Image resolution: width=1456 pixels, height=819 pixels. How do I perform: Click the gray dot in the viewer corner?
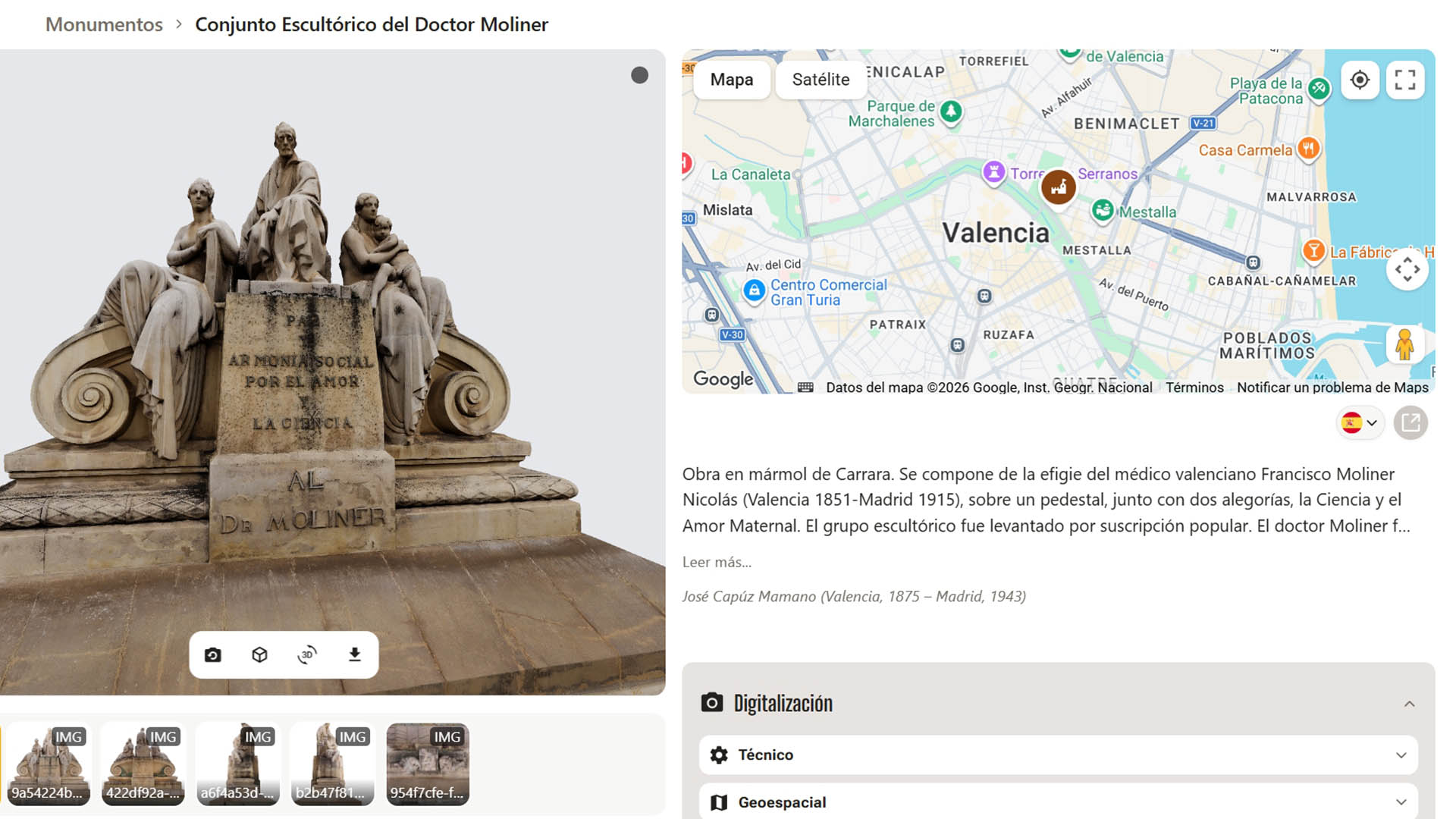(639, 75)
